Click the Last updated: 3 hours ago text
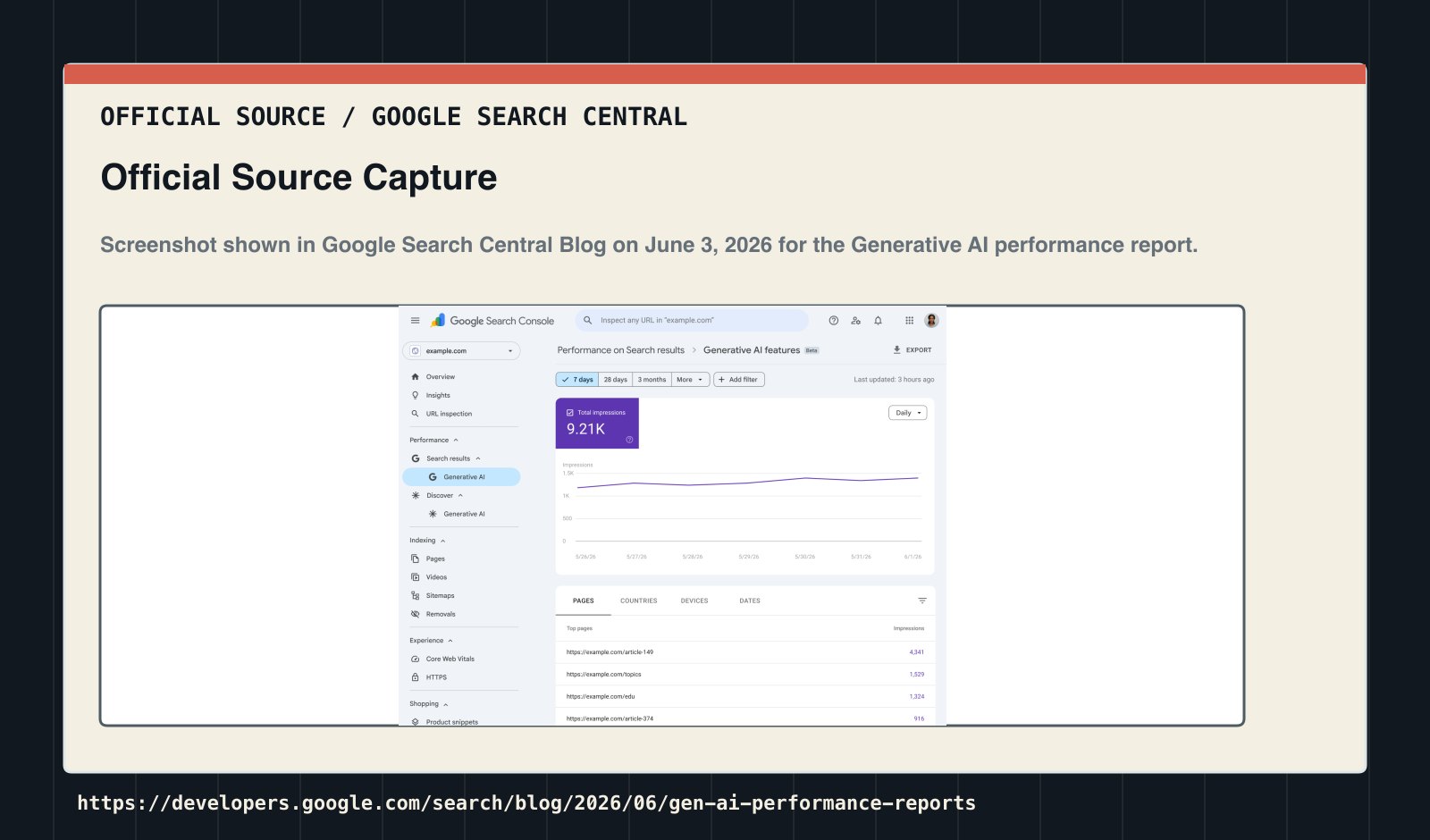The width and height of the screenshot is (1430, 840). 894,380
